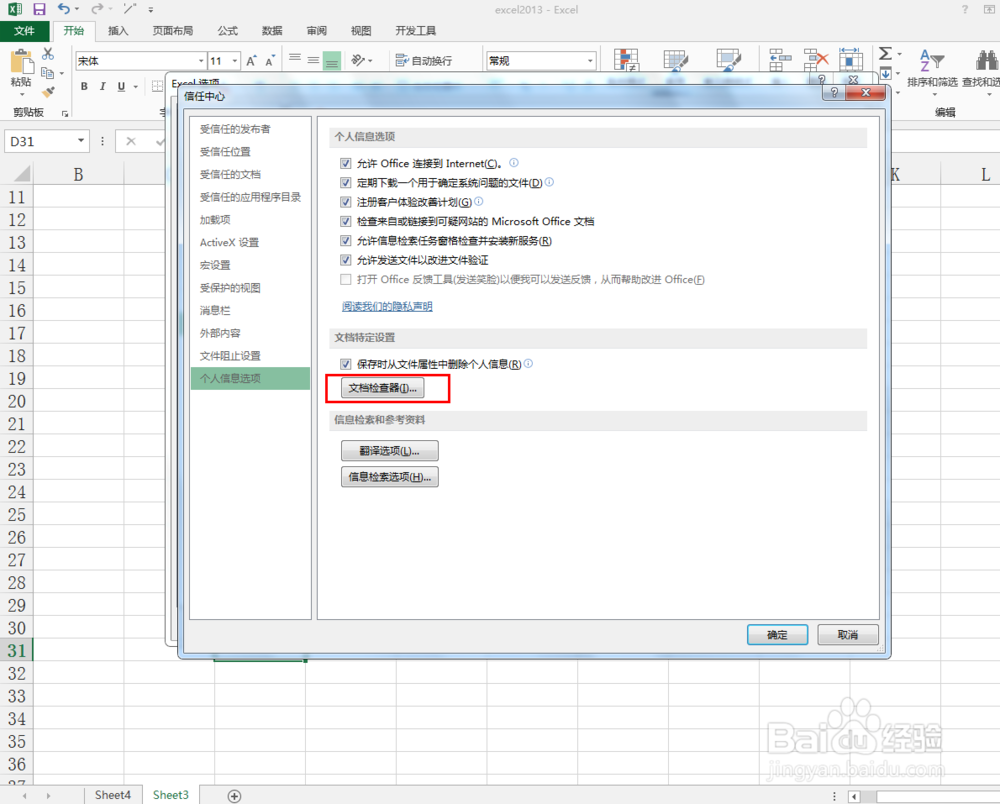Uncheck 保存时从文件属性中删除个人信息
The height and width of the screenshot is (804, 1000).
345,364
